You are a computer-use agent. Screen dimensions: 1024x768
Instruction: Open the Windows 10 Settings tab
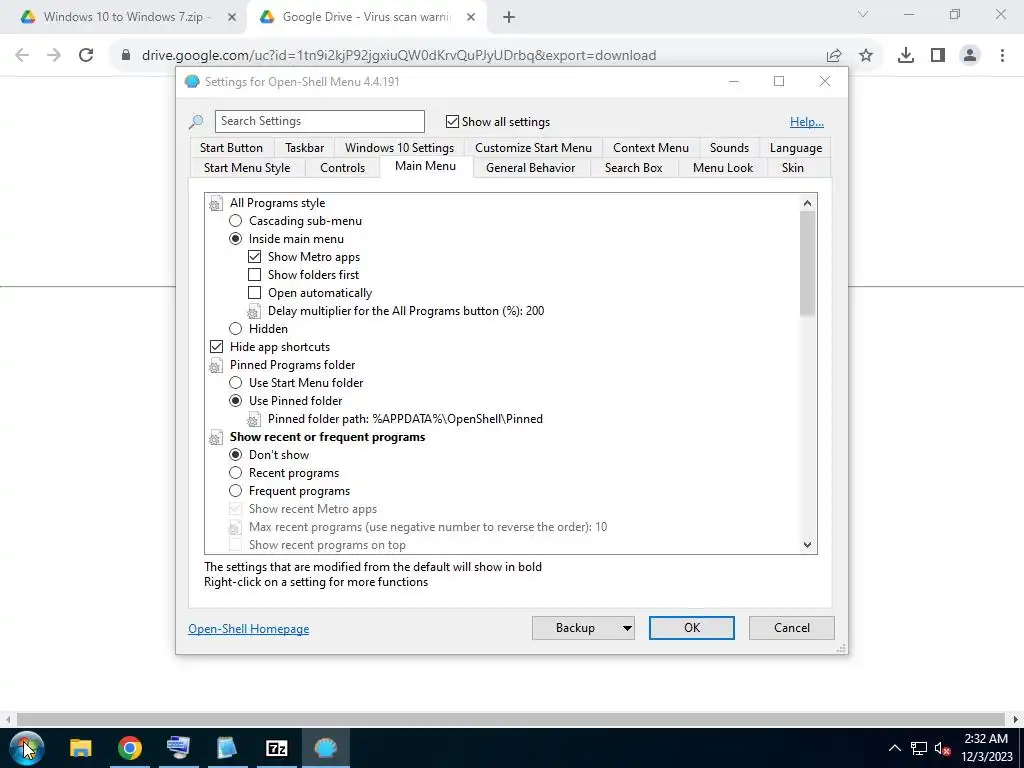[x=400, y=148]
